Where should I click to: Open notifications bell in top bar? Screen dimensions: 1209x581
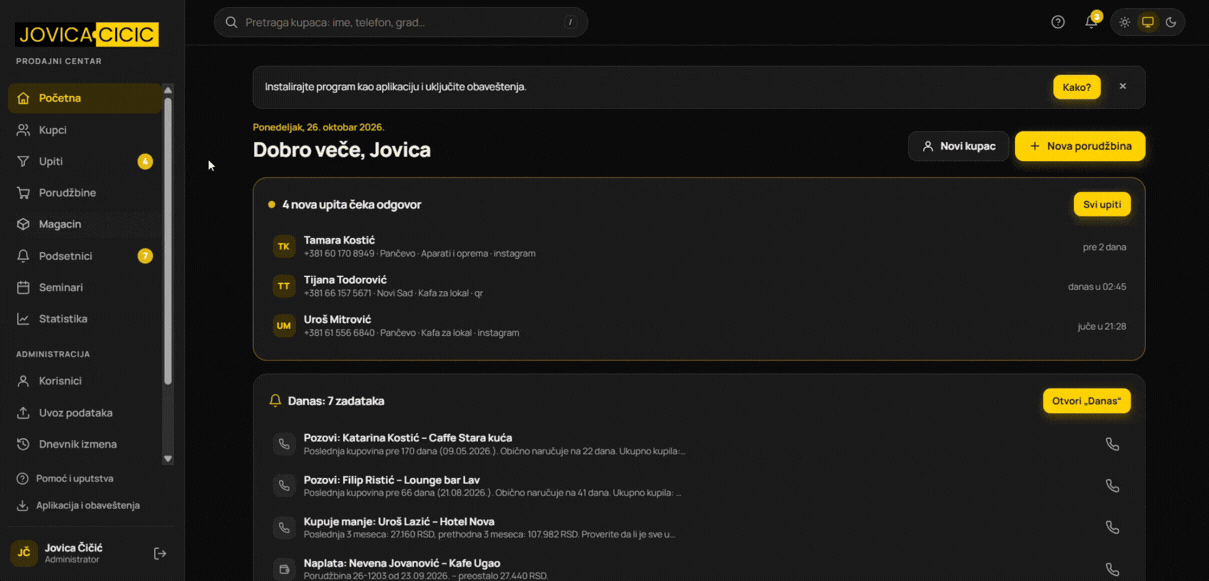point(1091,22)
